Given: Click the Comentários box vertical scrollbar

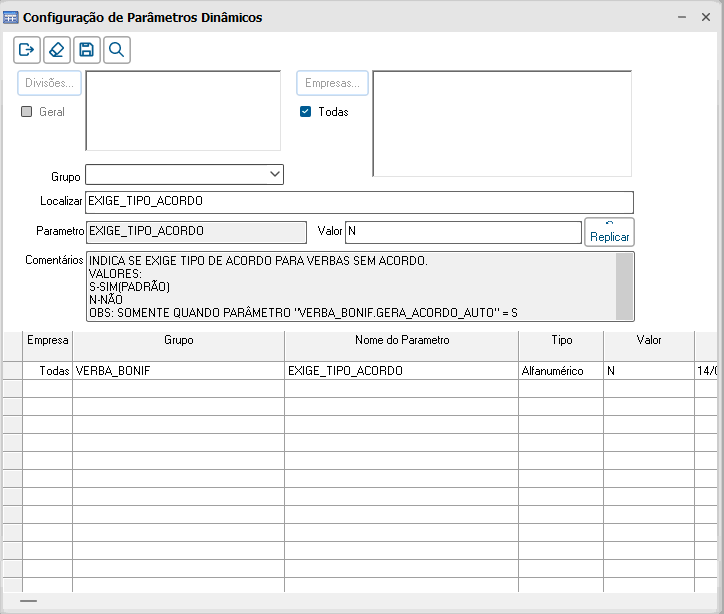Looking at the screenshot, I should click(624, 286).
